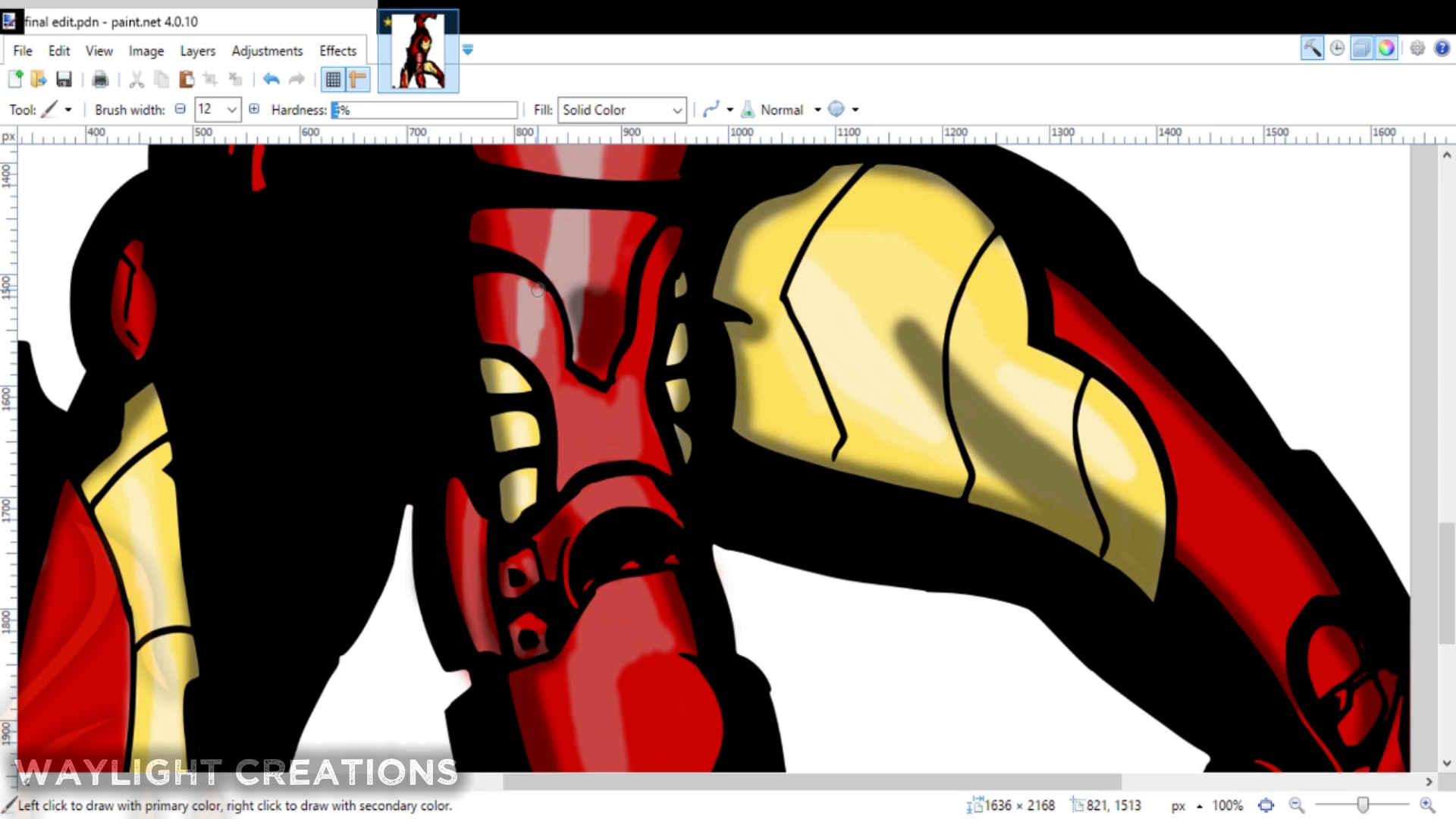Click the horizontal scrollbar thumb
The height and width of the screenshot is (819, 1456).
point(812,781)
